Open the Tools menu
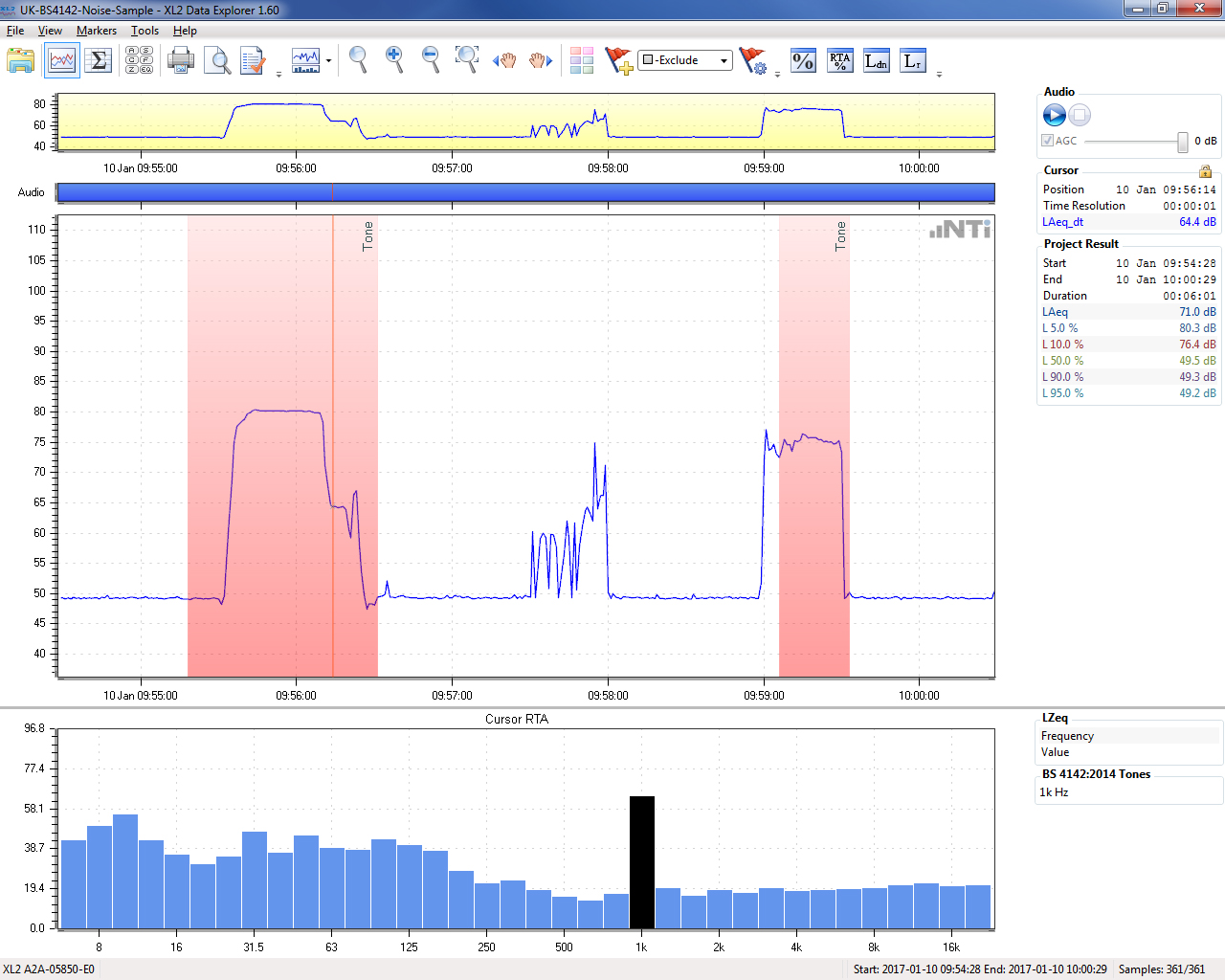The height and width of the screenshot is (980, 1225). [145, 31]
